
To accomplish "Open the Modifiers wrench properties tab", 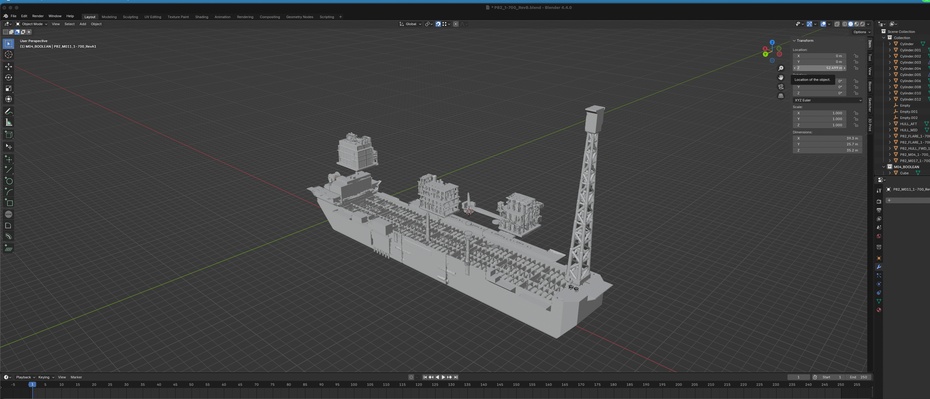I will click(878, 267).
